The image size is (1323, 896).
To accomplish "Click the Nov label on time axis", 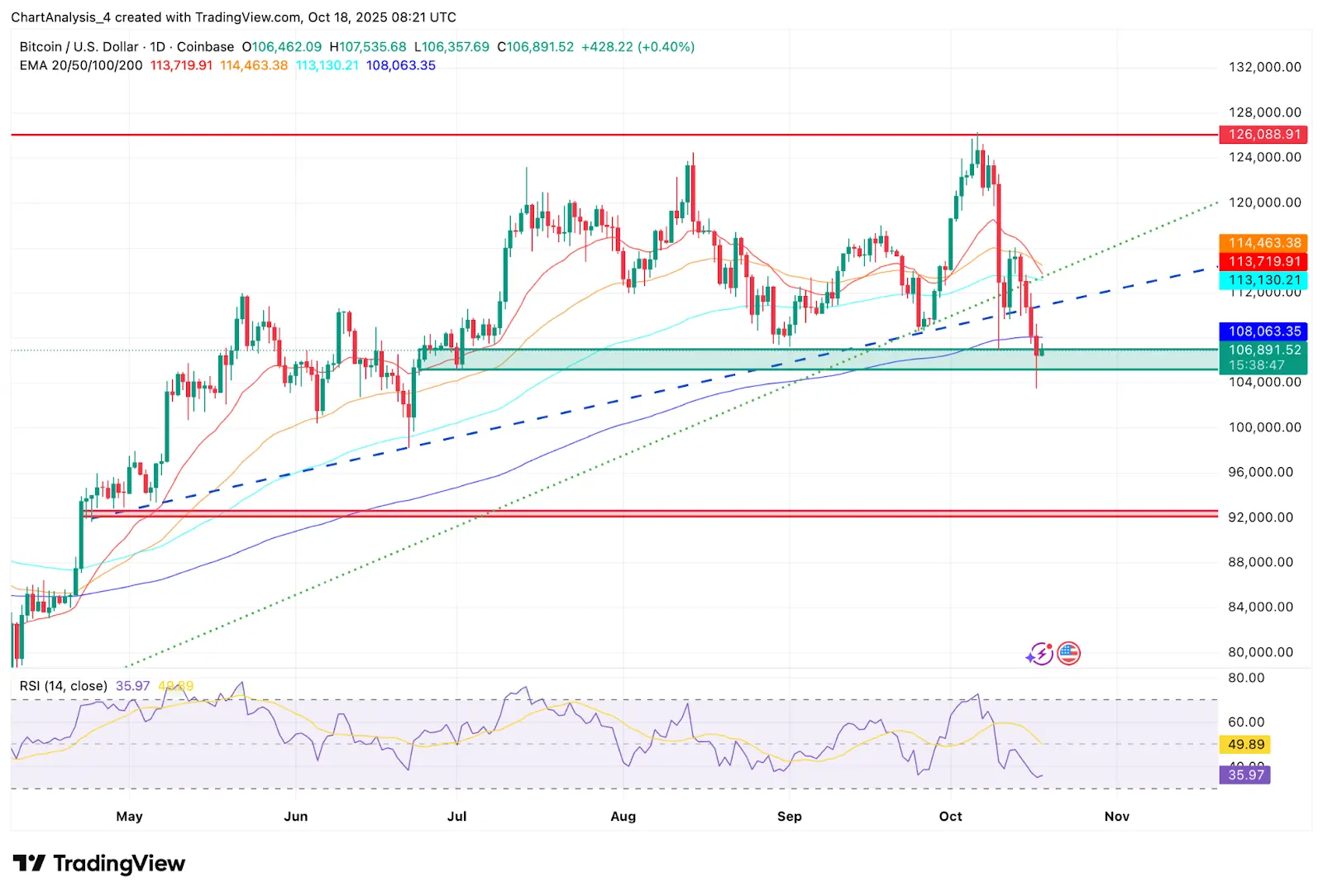I will [x=1116, y=817].
